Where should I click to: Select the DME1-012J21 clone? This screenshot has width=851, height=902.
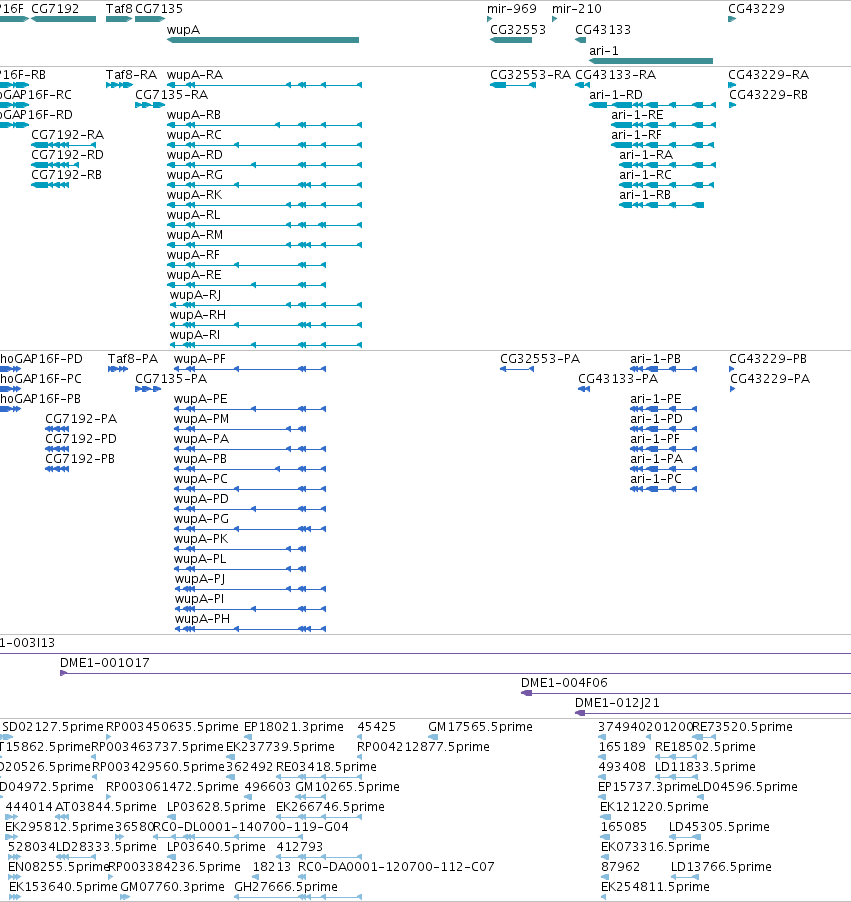click(617, 702)
